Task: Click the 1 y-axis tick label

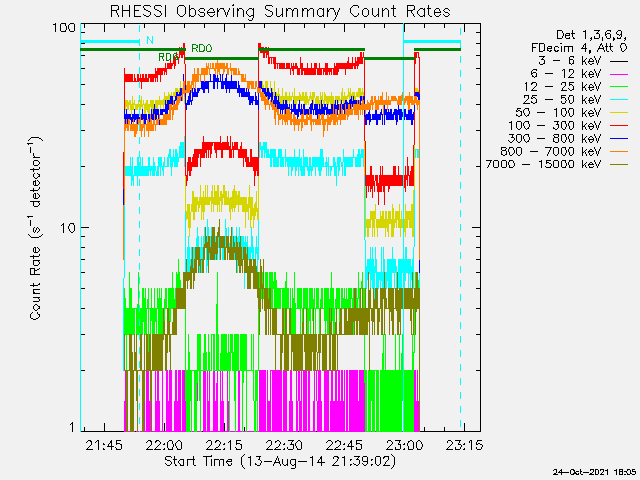Action: pos(73,427)
